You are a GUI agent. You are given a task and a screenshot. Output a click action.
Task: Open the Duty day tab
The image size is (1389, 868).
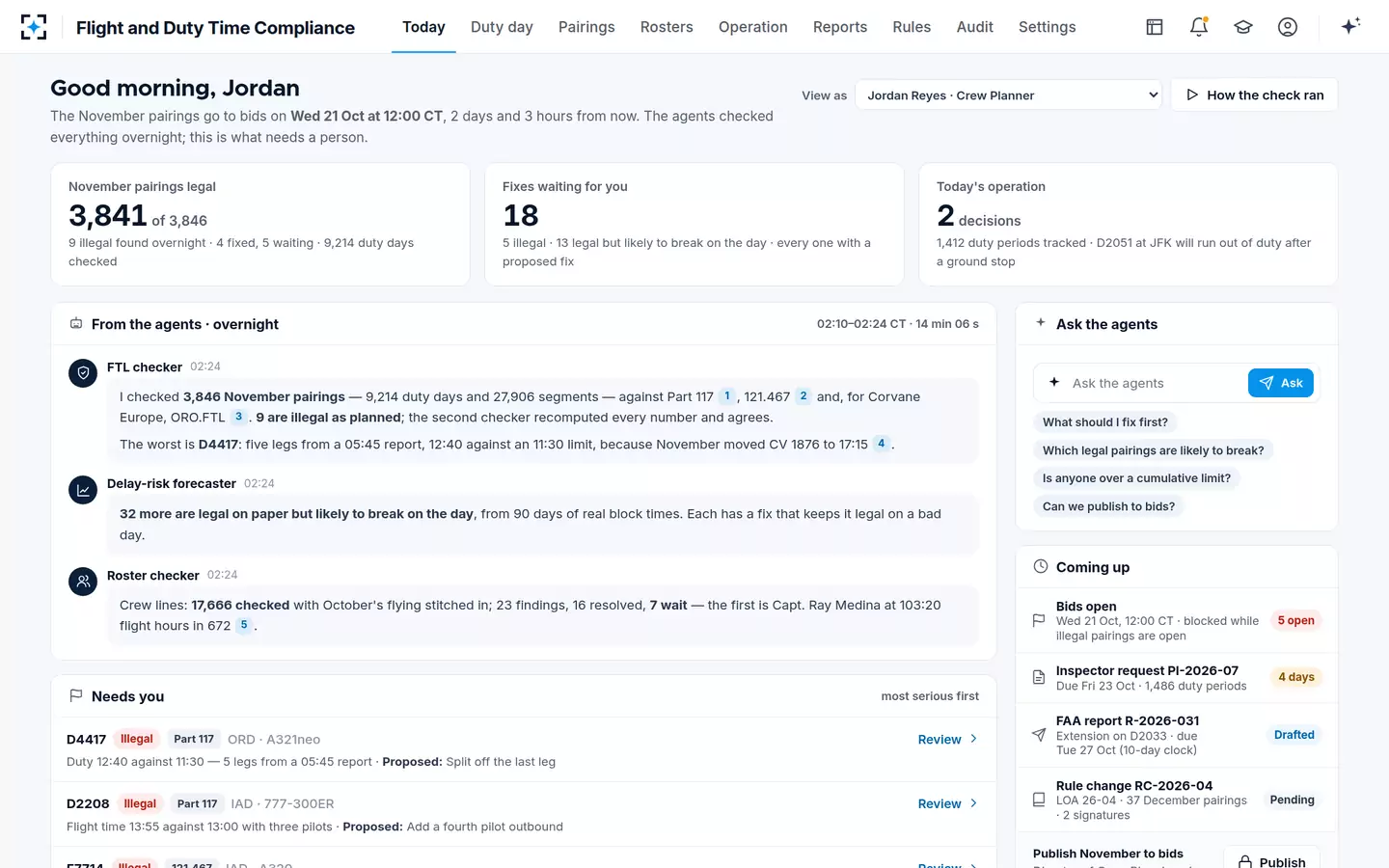[502, 27]
